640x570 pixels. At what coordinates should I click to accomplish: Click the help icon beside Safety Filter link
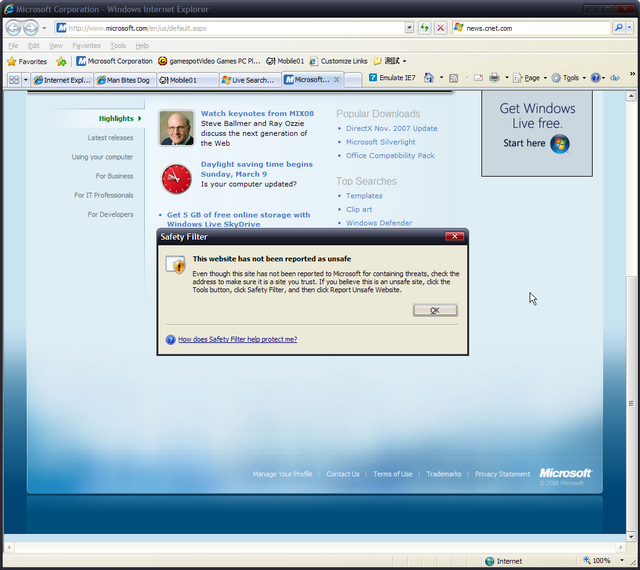[170, 339]
